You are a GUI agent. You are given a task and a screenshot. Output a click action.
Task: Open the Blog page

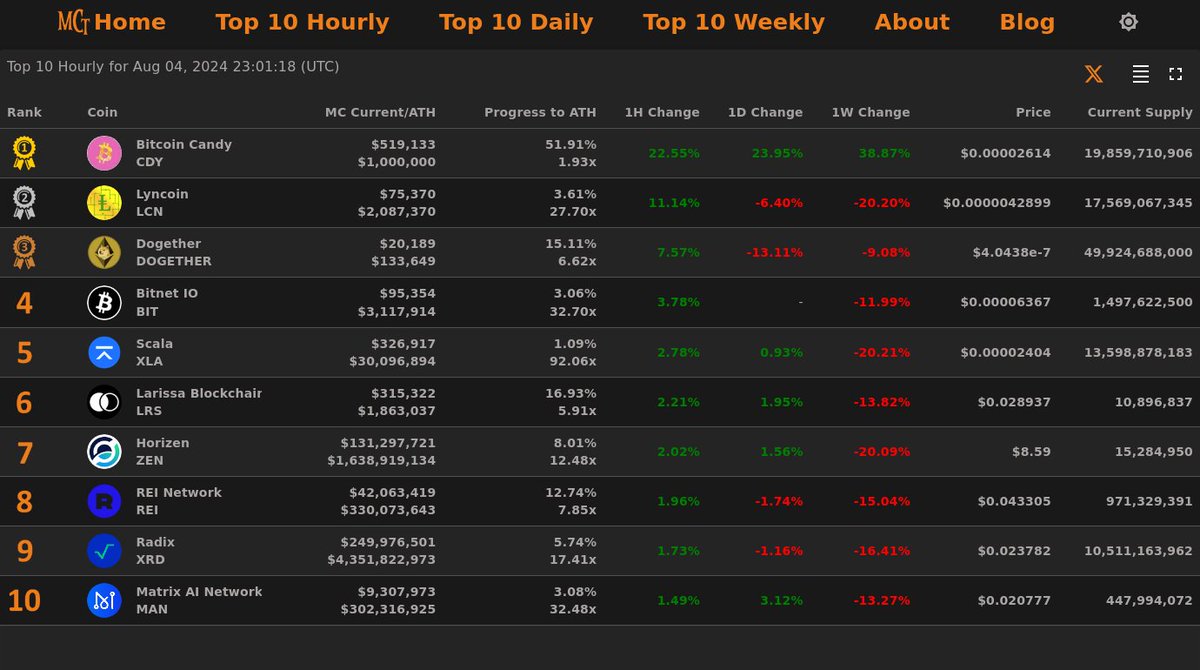1027,22
